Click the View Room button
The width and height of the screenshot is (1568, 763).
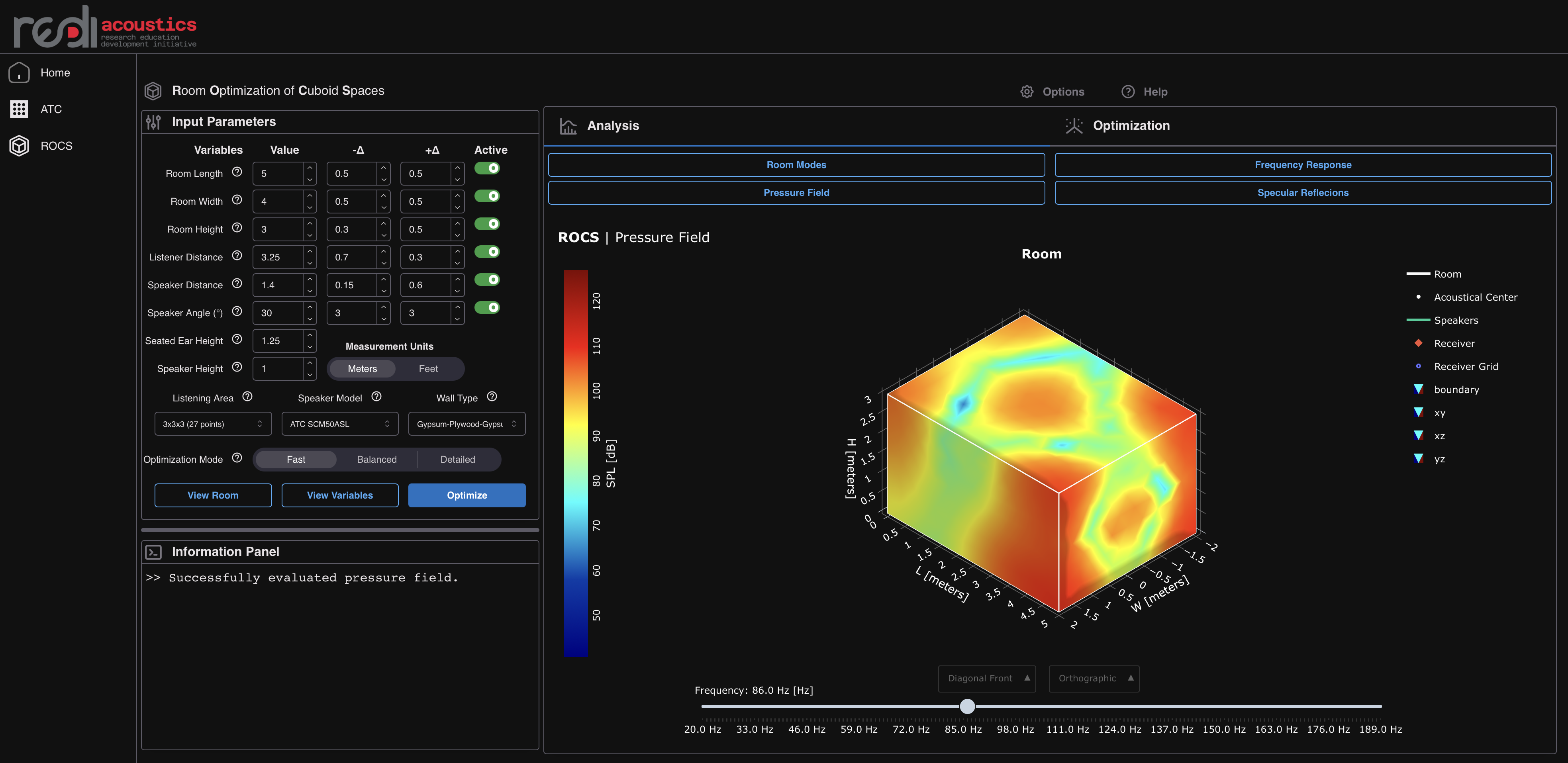[212, 495]
